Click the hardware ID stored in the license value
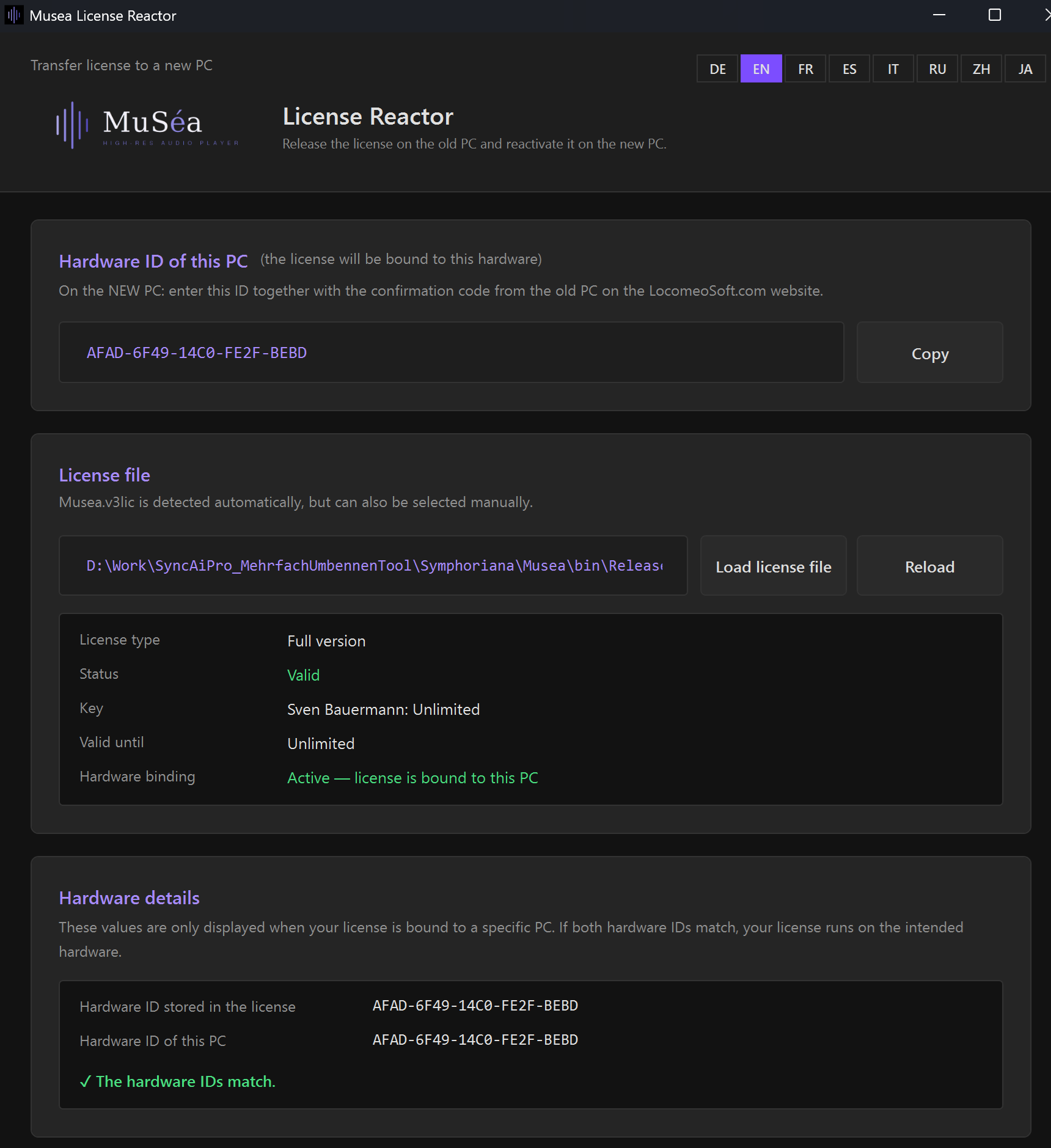This screenshot has width=1051, height=1148. 475,1006
